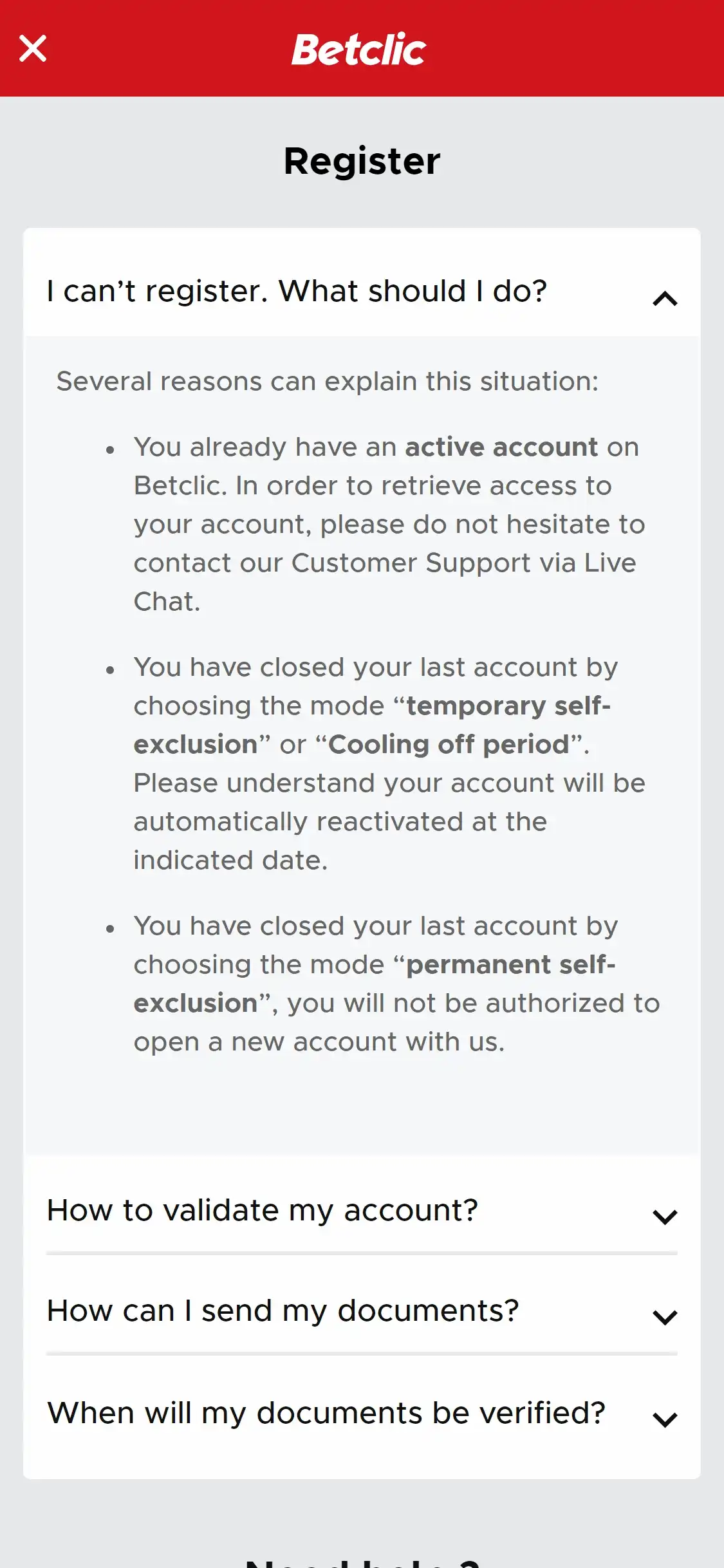Viewport: 724px width, 1568px height.
Task: Open the "How can I send my documents?" question text
Action: [x=283, y=1311]
